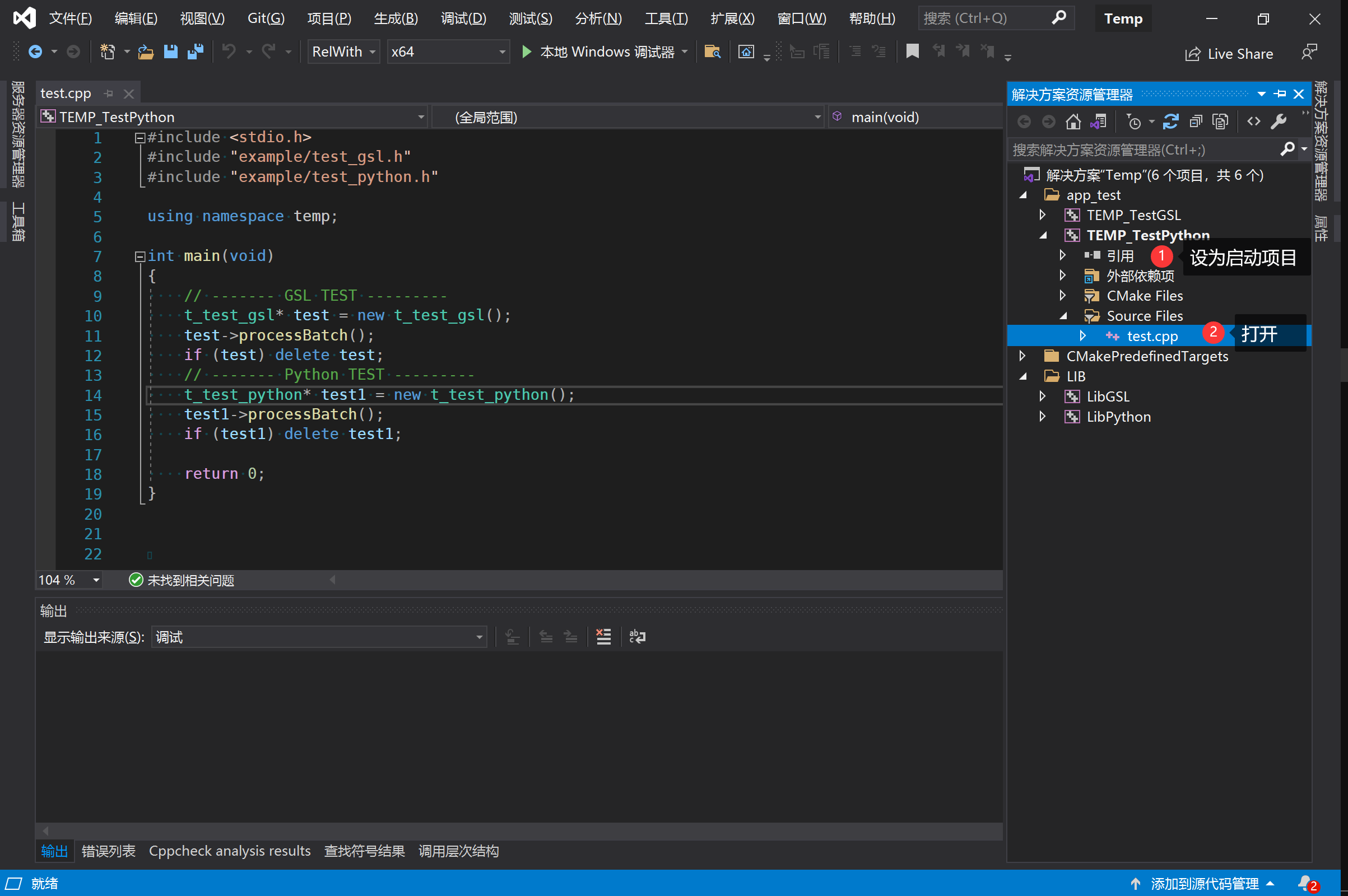Expand the LibGSL project node
This screenshot has height=896, width=1348.
click(x=1043, y=396)
